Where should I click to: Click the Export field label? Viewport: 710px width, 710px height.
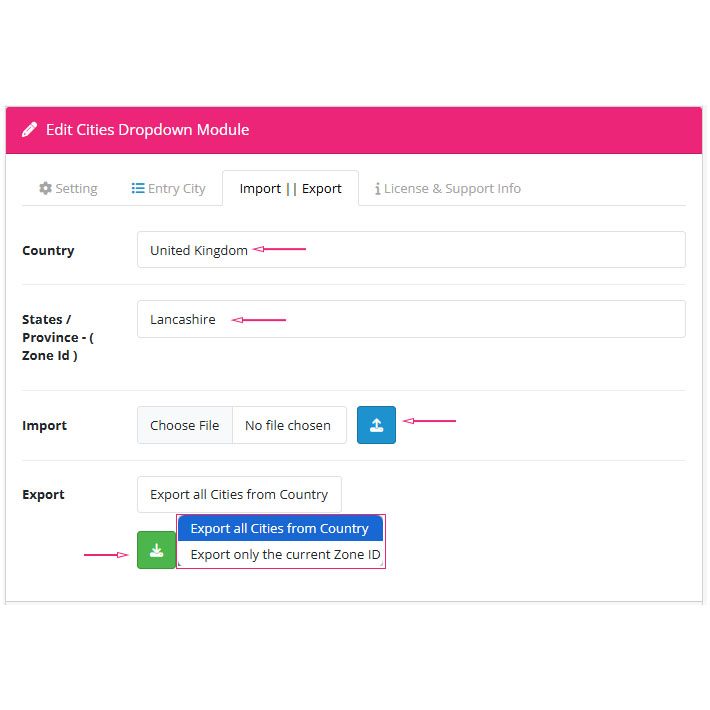point(43,494)
